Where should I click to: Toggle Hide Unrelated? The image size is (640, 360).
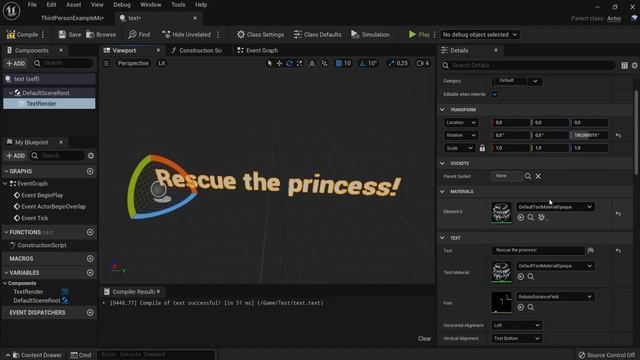tap(187, 35)
